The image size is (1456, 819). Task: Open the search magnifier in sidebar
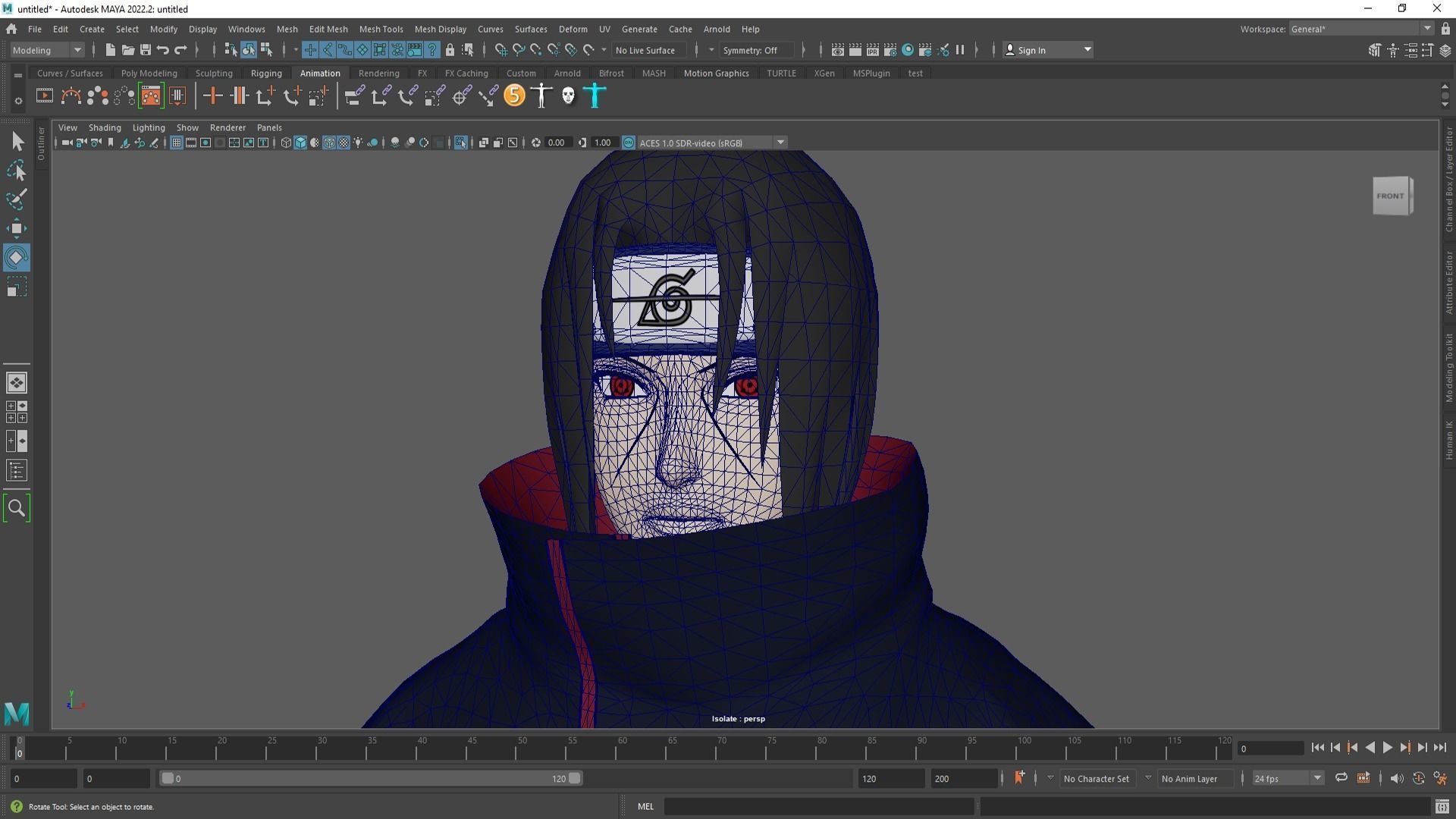point(16,507)
